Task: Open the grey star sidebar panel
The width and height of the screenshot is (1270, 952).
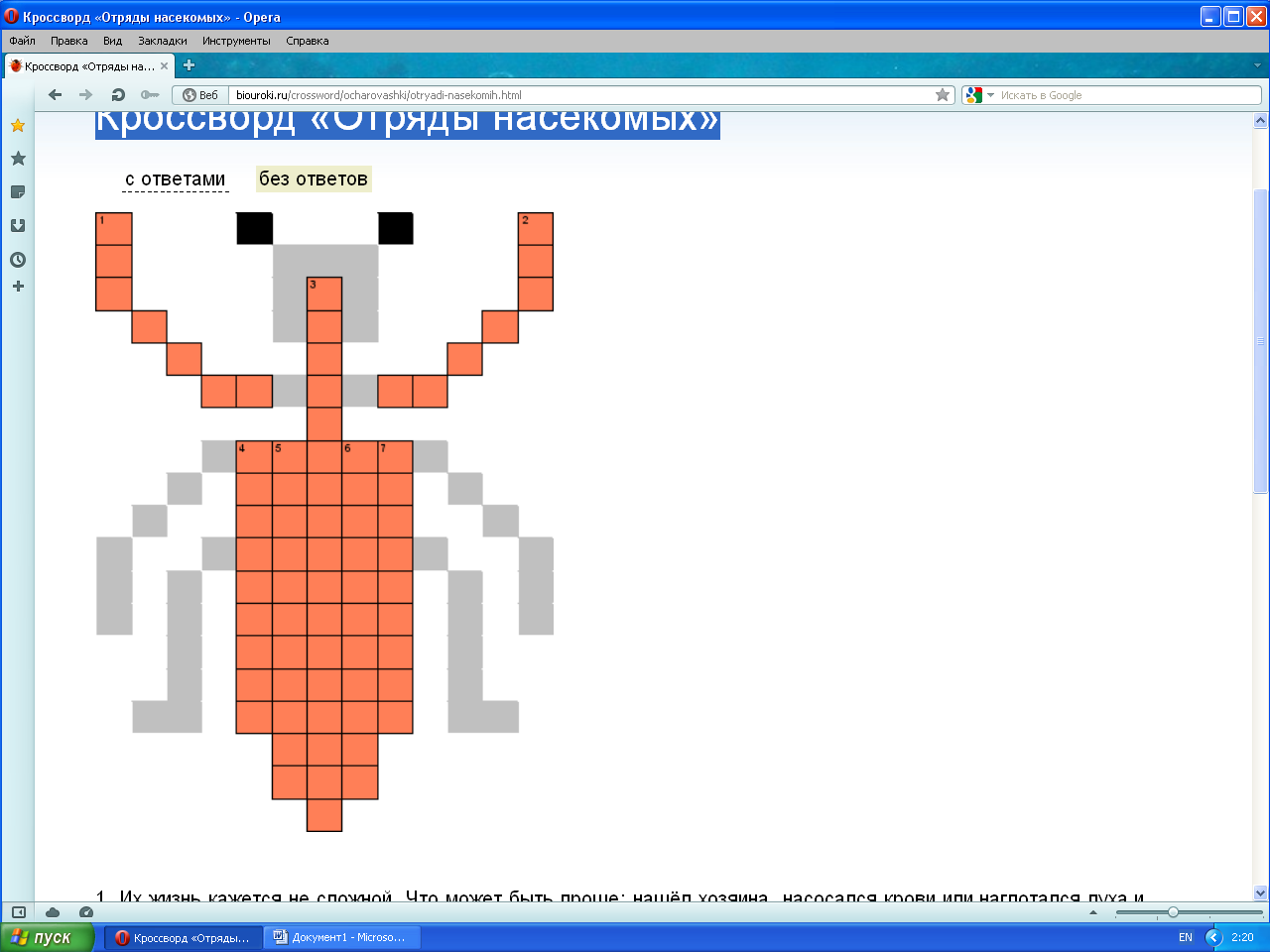Action: [x=18, y=159]
